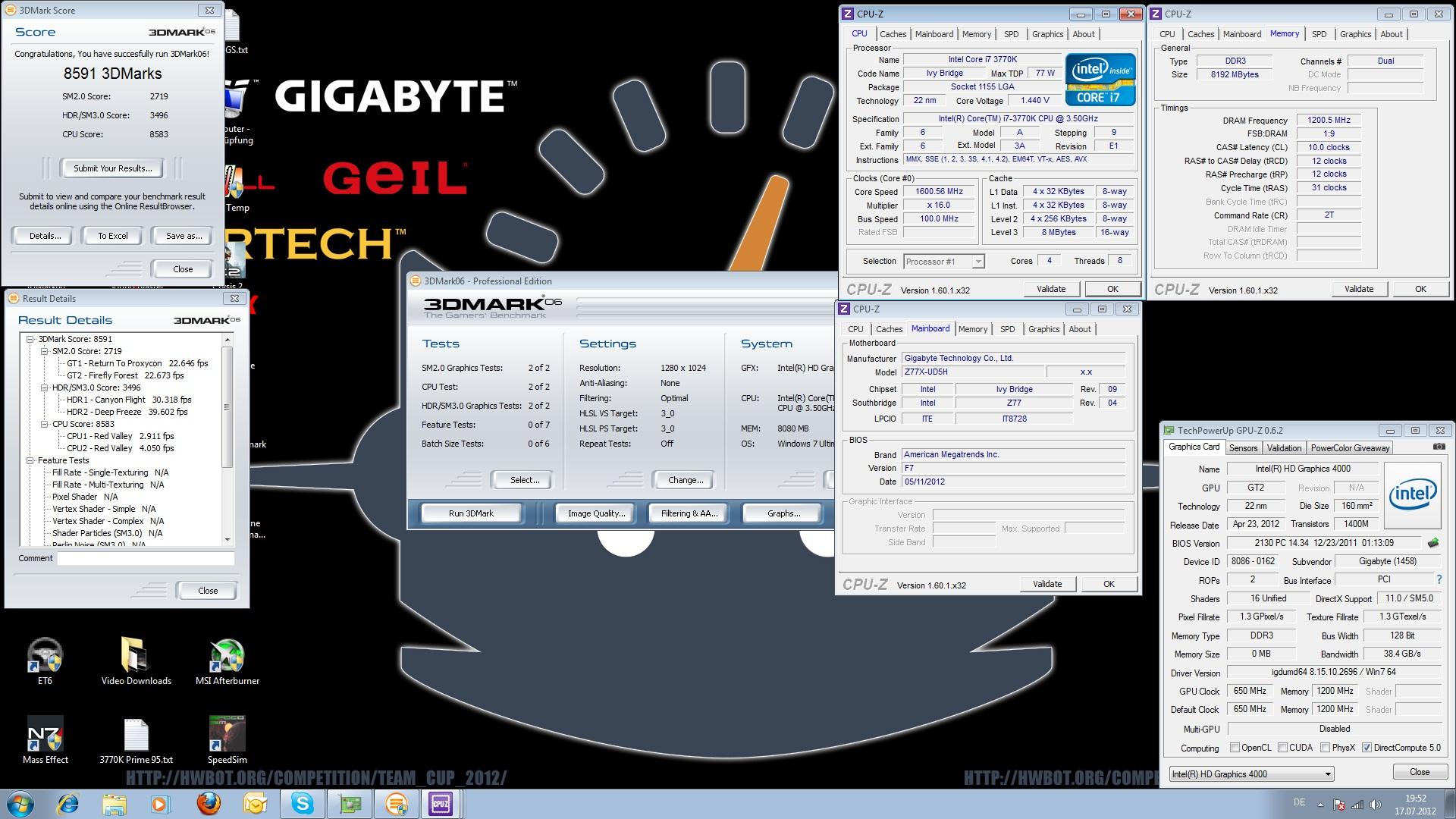Toggle the PhysX checkbox in GPU-Z
This screenshot has width=1456, height=819.
(x=1325, y=748)
